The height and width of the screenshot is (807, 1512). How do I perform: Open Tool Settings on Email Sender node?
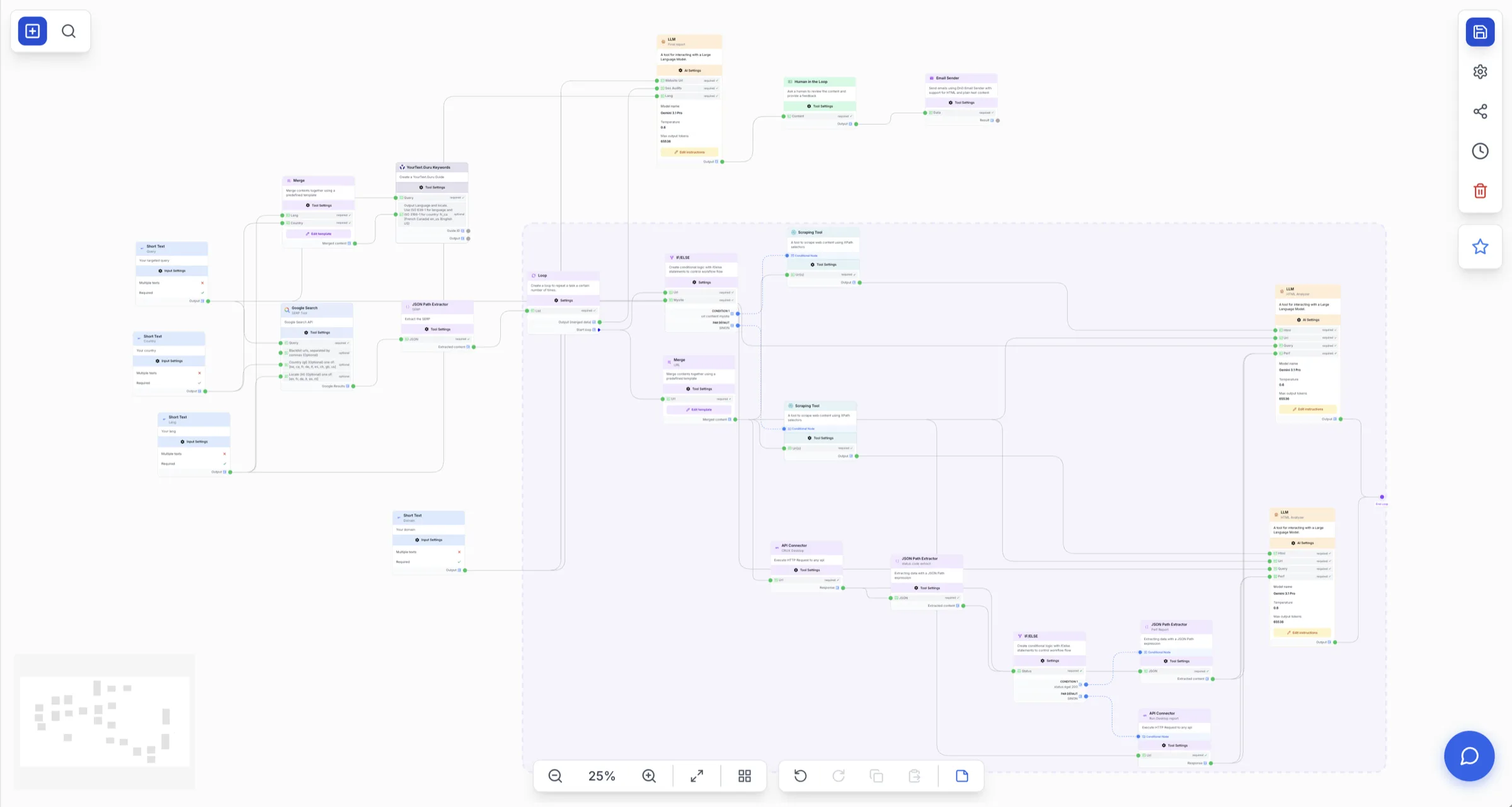coord(961,103)
